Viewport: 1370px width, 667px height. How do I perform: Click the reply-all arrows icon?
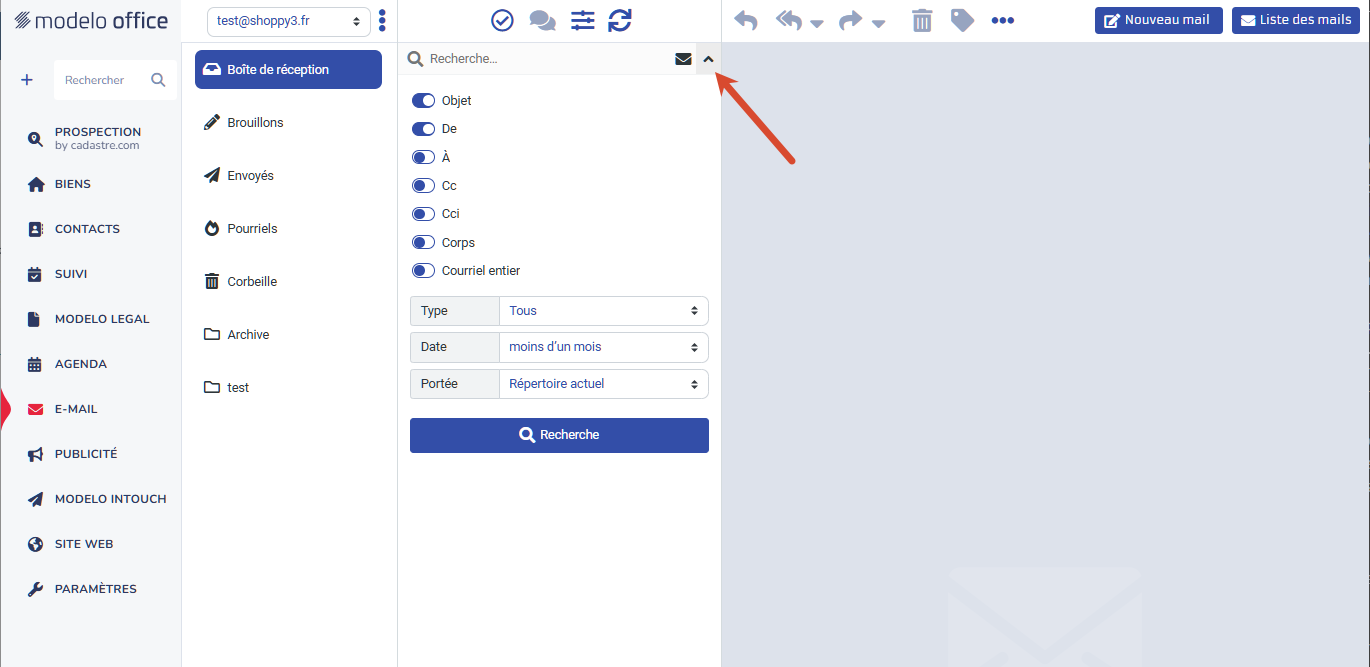(x=789, y=20)
